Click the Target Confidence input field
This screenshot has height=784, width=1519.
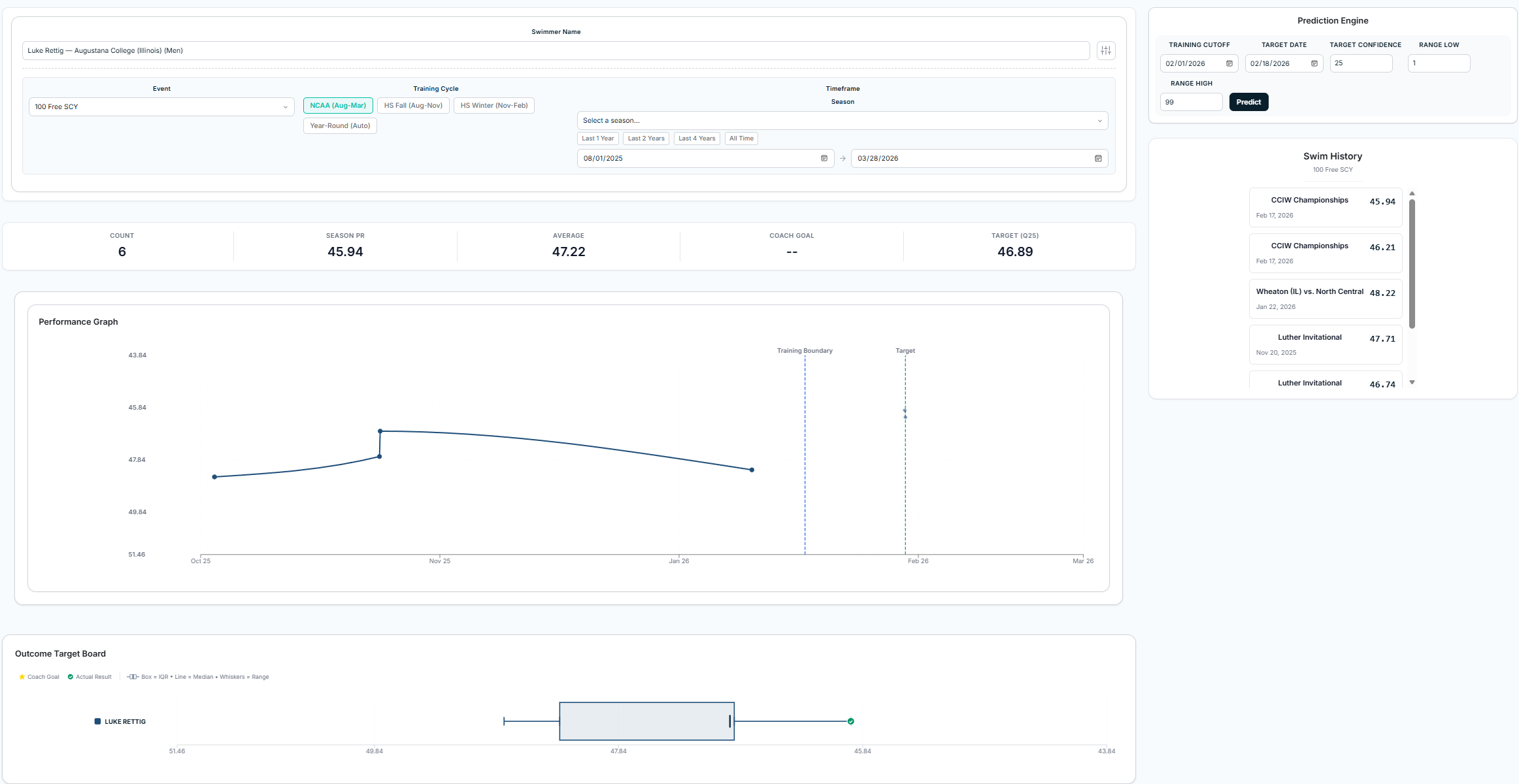coord(1361,63)
